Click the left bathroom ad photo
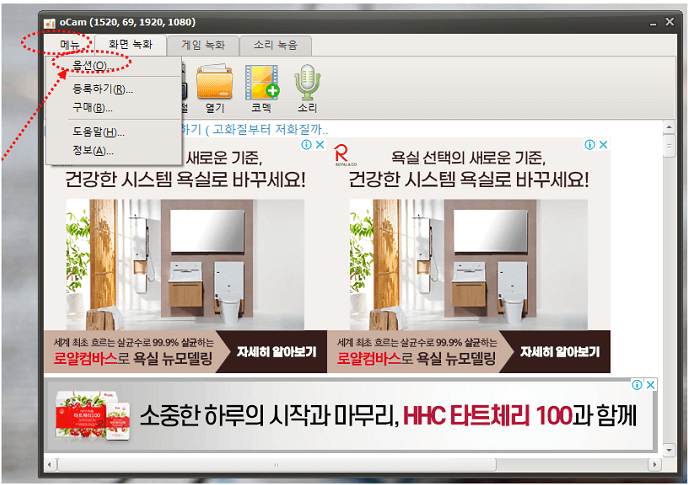 185,264
